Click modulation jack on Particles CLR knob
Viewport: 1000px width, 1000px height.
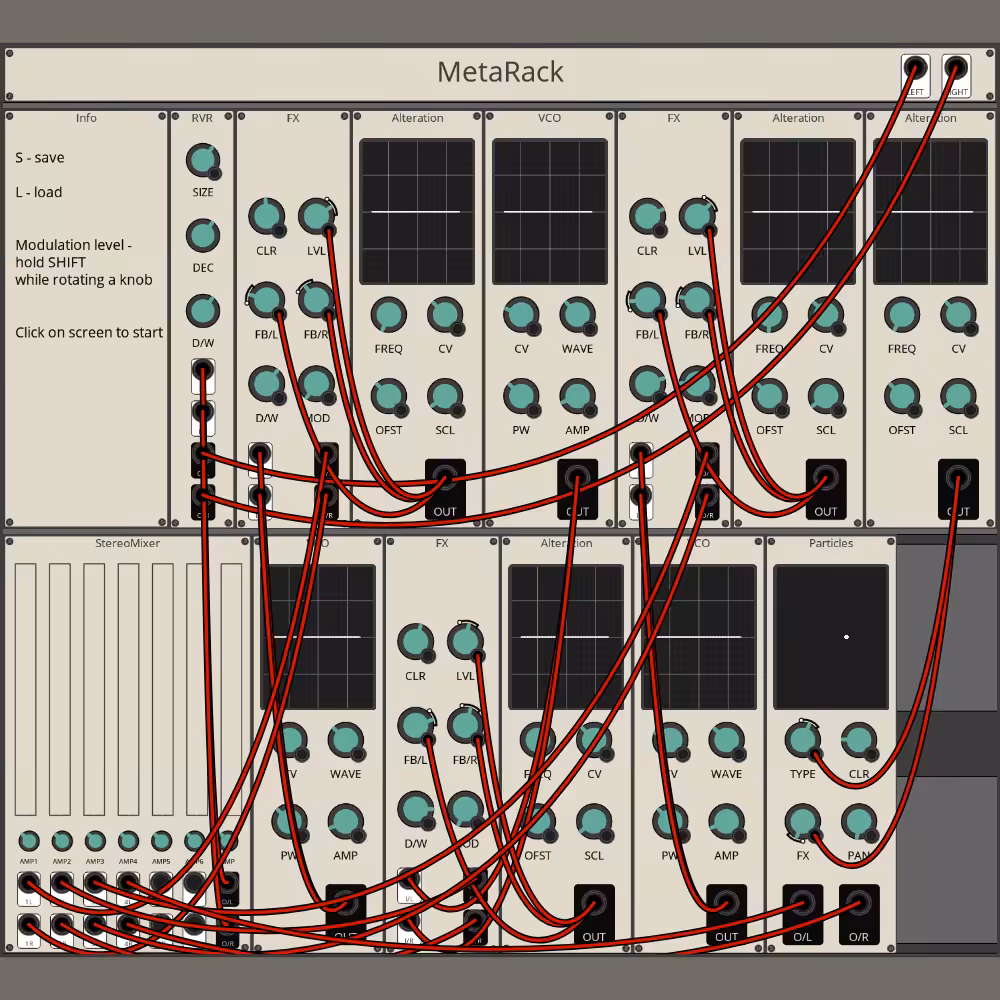(872, 754)
